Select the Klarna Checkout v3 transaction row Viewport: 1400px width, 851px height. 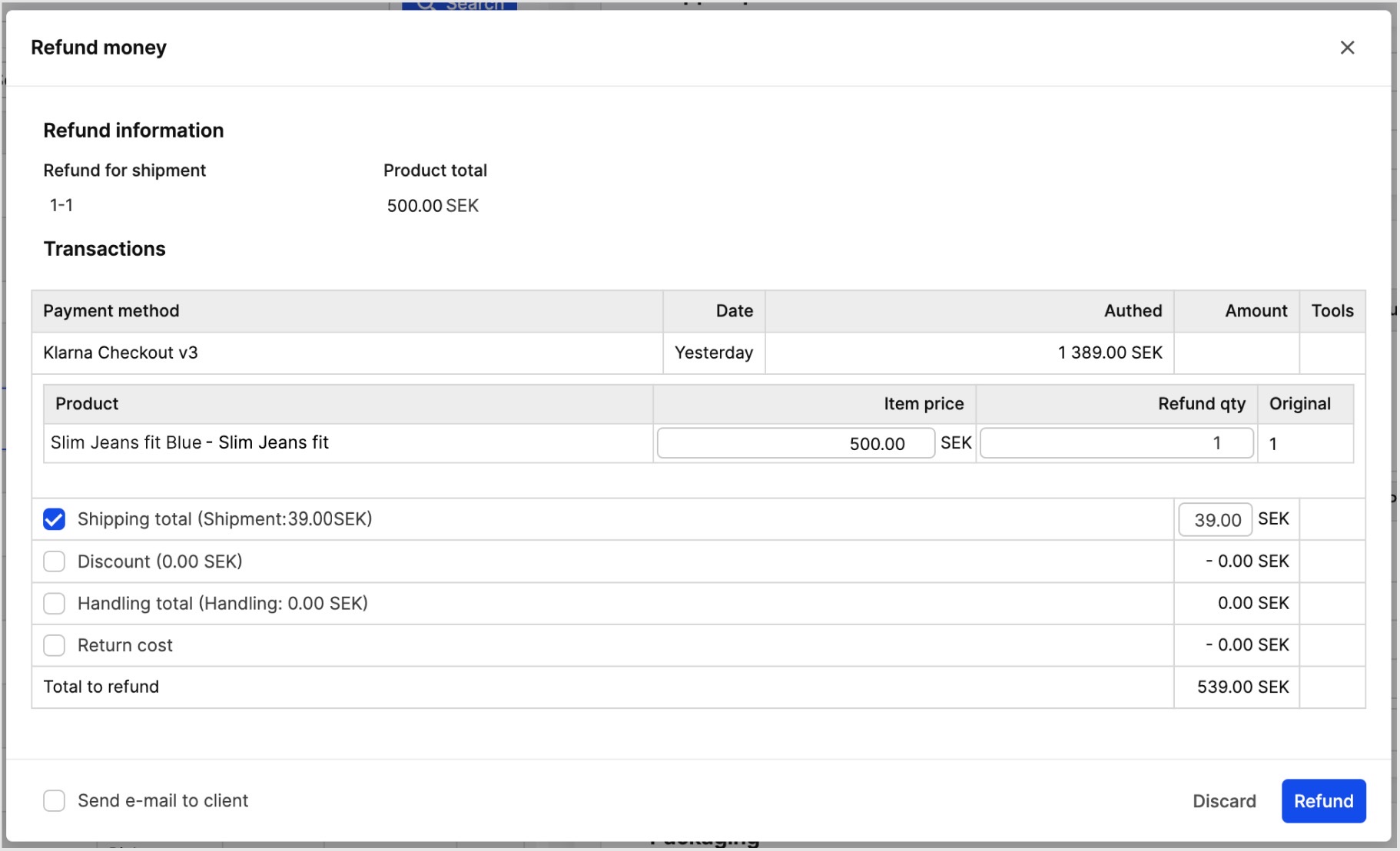pyautogui.click(x=121, y=353)
